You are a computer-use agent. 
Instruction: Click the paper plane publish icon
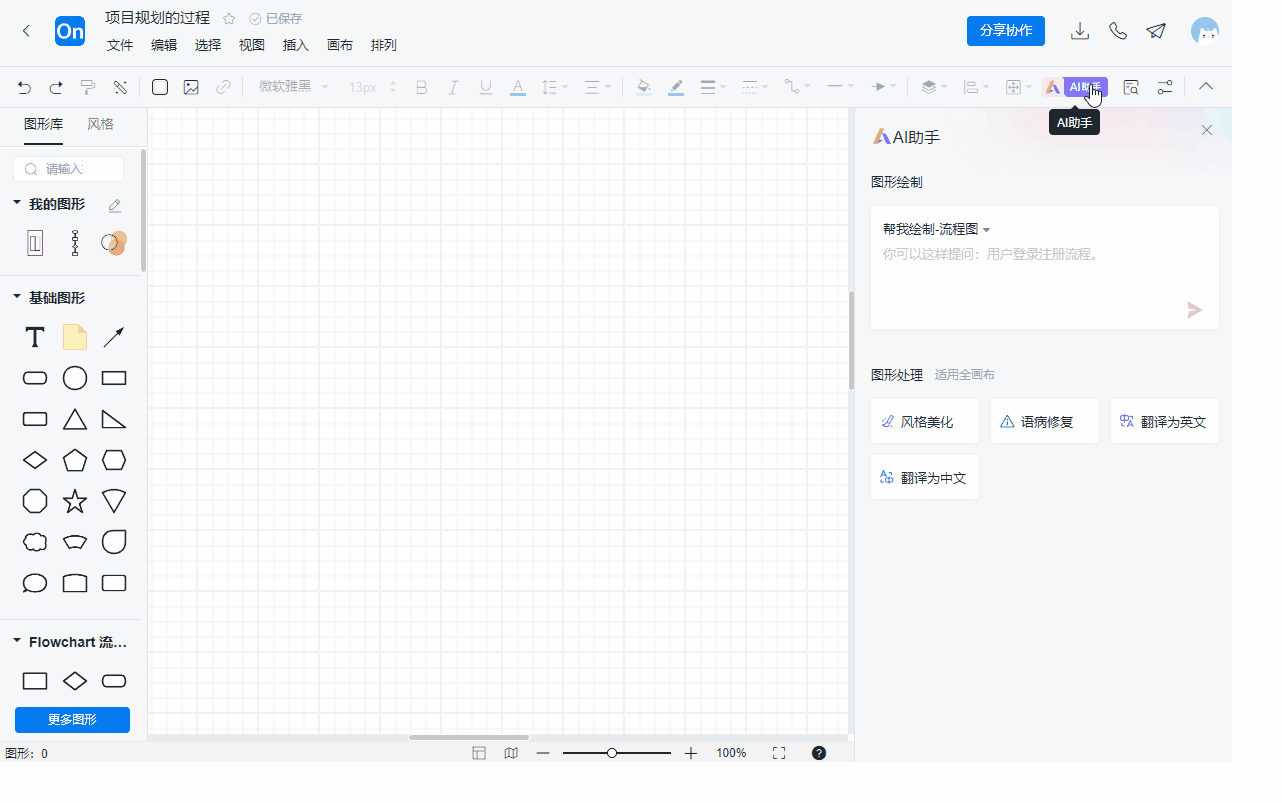1157,31
